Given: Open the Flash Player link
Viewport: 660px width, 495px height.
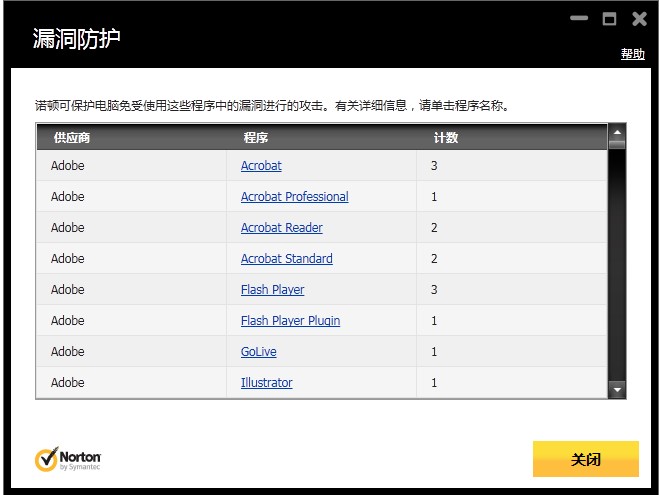Looking at the screenshot, I should pos(272,290).
